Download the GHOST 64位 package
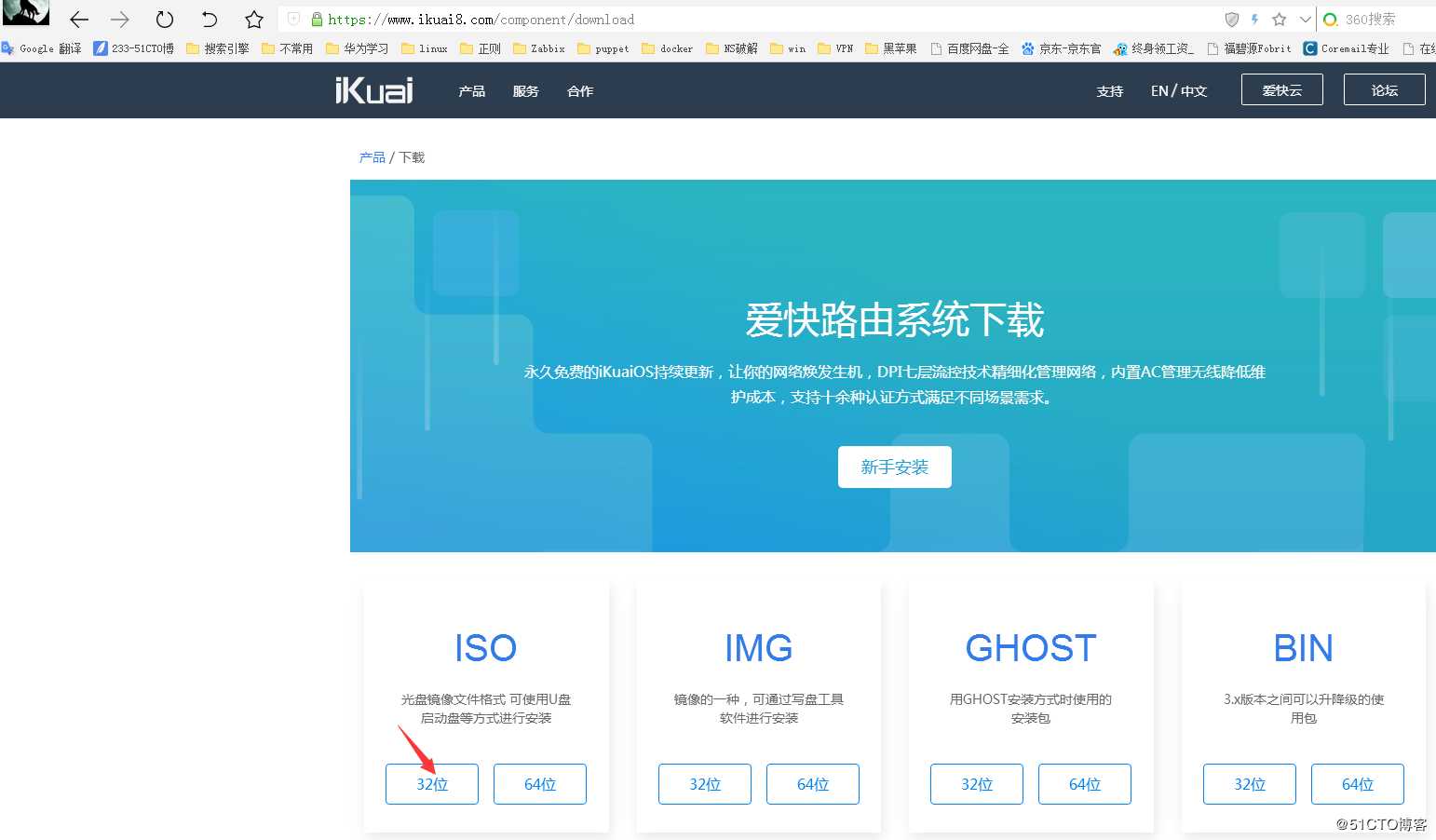Viewport: 1436px width, 840px height. (x=1085, y=784)
